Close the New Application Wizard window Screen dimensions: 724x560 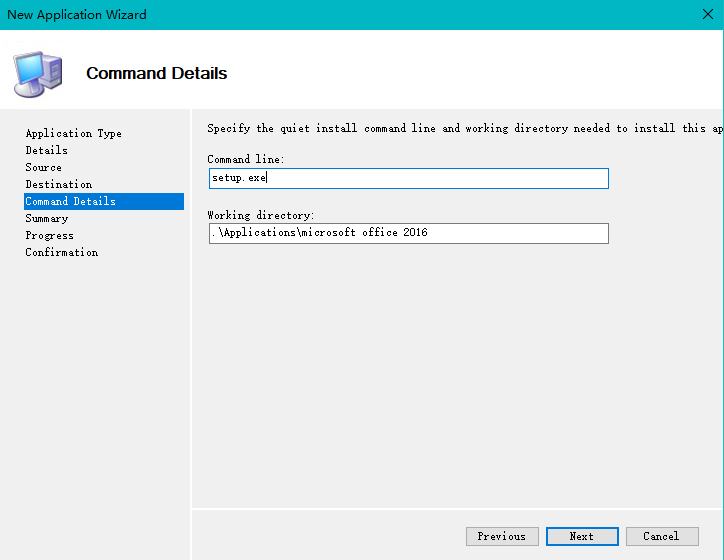pos(707,14)
